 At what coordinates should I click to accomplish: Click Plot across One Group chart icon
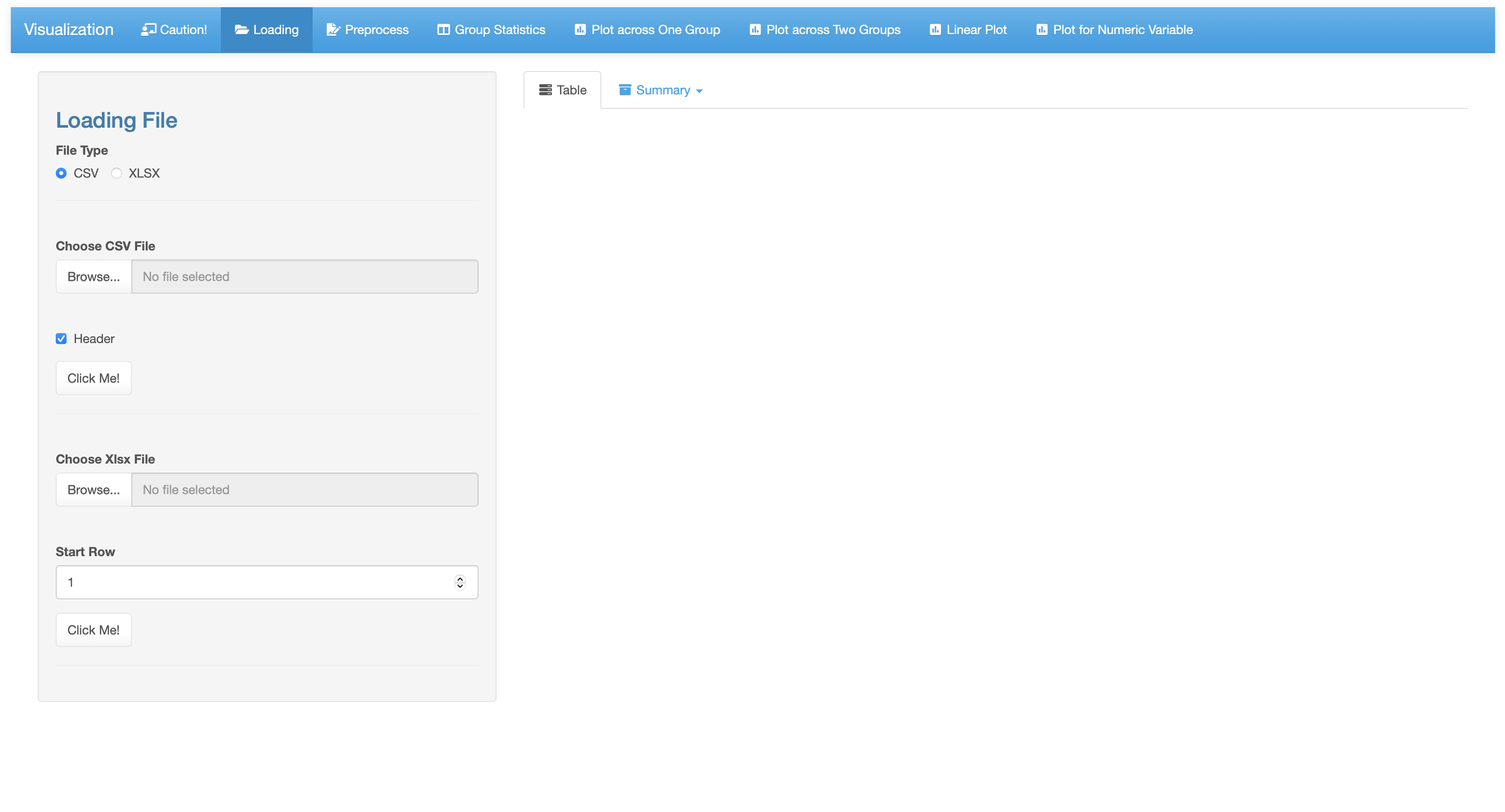(x=580, y=30)
